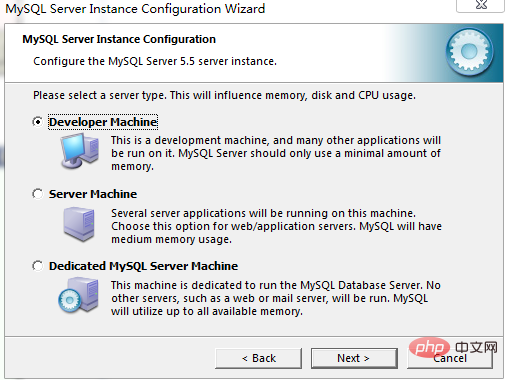This screenshot has height=380, width=508.
Task: Go to the next wizard step
Action: 354,358
